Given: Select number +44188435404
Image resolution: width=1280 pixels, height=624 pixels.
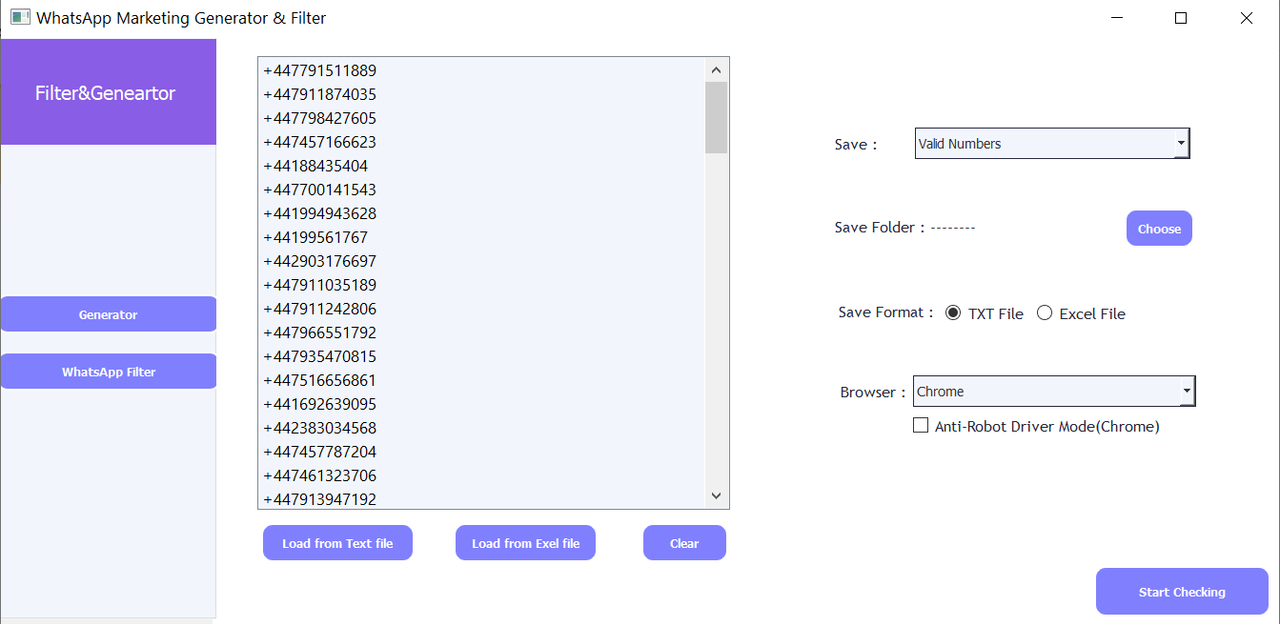Looking at the screenshot, I should [315, 166].
